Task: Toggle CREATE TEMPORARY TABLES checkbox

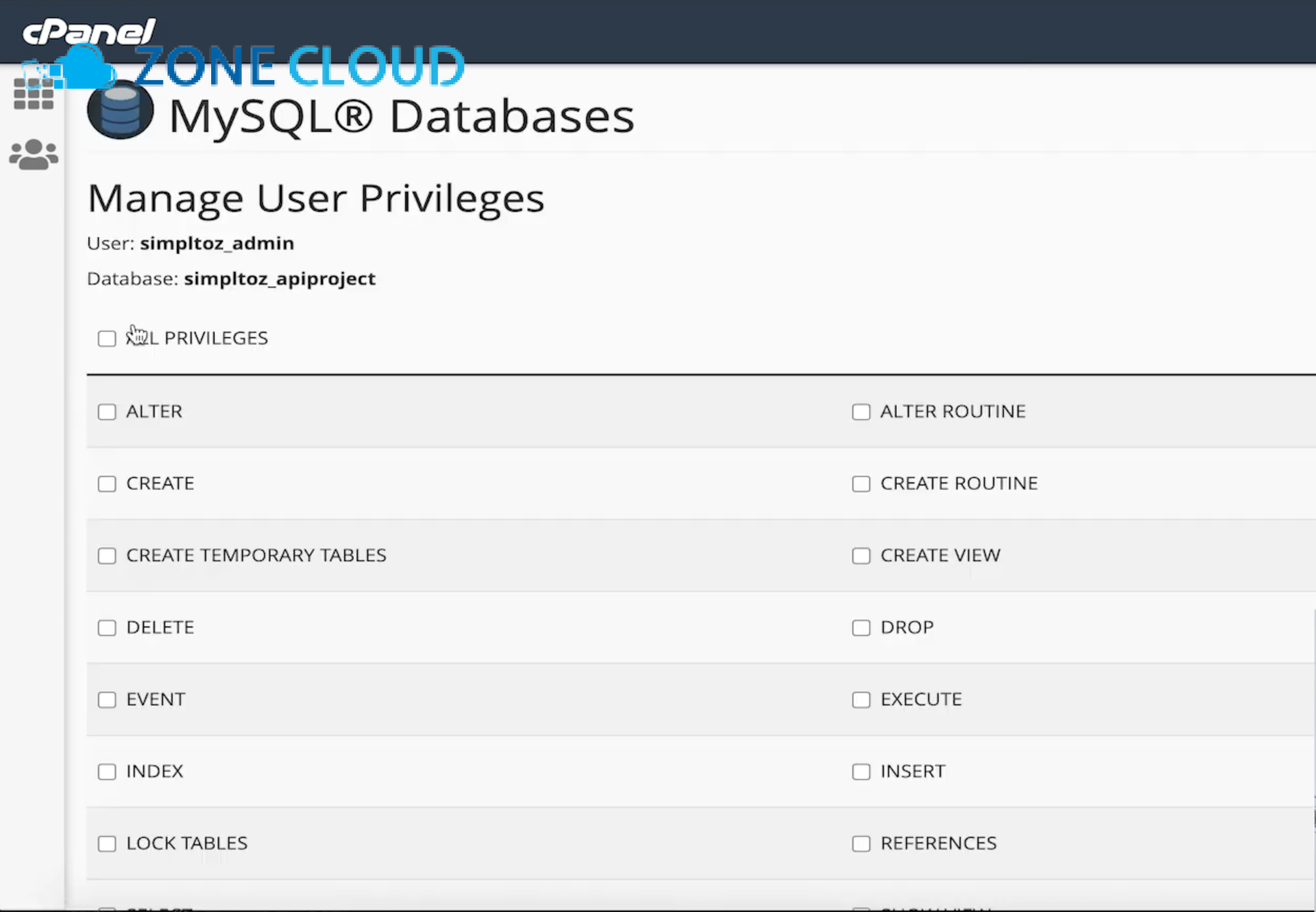Action: [107, 556]
